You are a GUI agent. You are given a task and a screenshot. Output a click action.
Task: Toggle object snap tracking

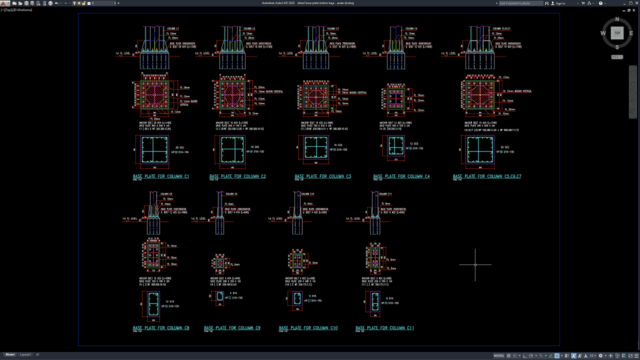point(551,356)
